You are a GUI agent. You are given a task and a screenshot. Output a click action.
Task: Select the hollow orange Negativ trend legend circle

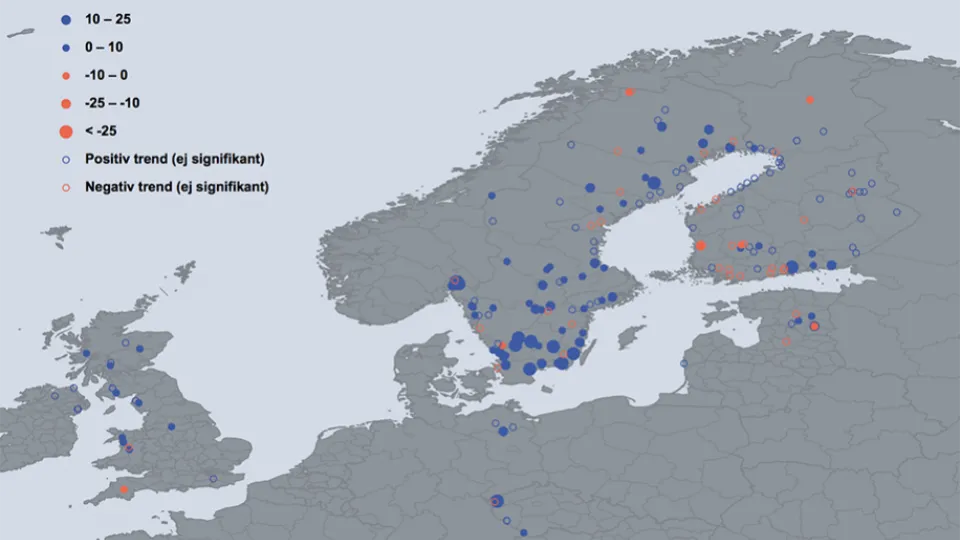(x=66, y=187)
